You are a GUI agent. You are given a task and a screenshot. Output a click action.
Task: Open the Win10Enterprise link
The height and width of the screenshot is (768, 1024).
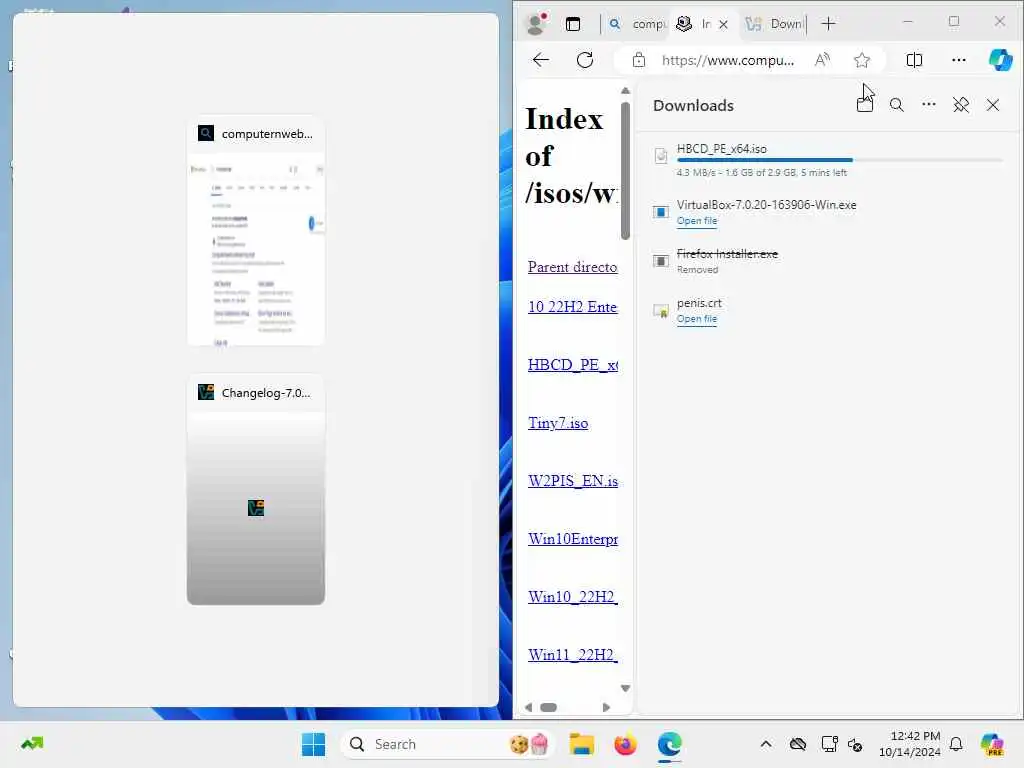click(572, 539)
